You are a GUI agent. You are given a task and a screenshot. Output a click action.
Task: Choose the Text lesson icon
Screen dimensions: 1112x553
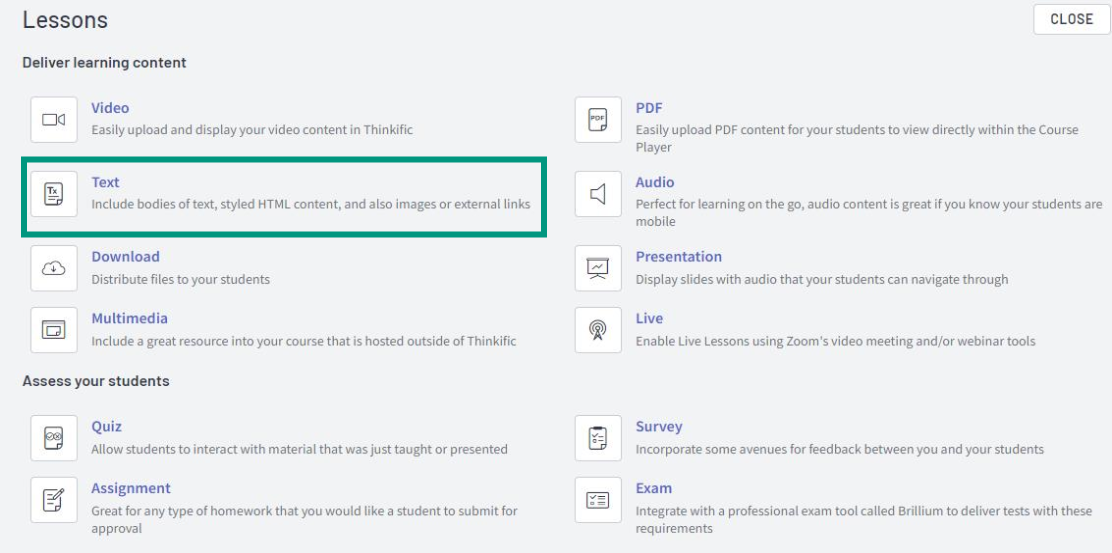pyautogui.click(x=54, y=194)
